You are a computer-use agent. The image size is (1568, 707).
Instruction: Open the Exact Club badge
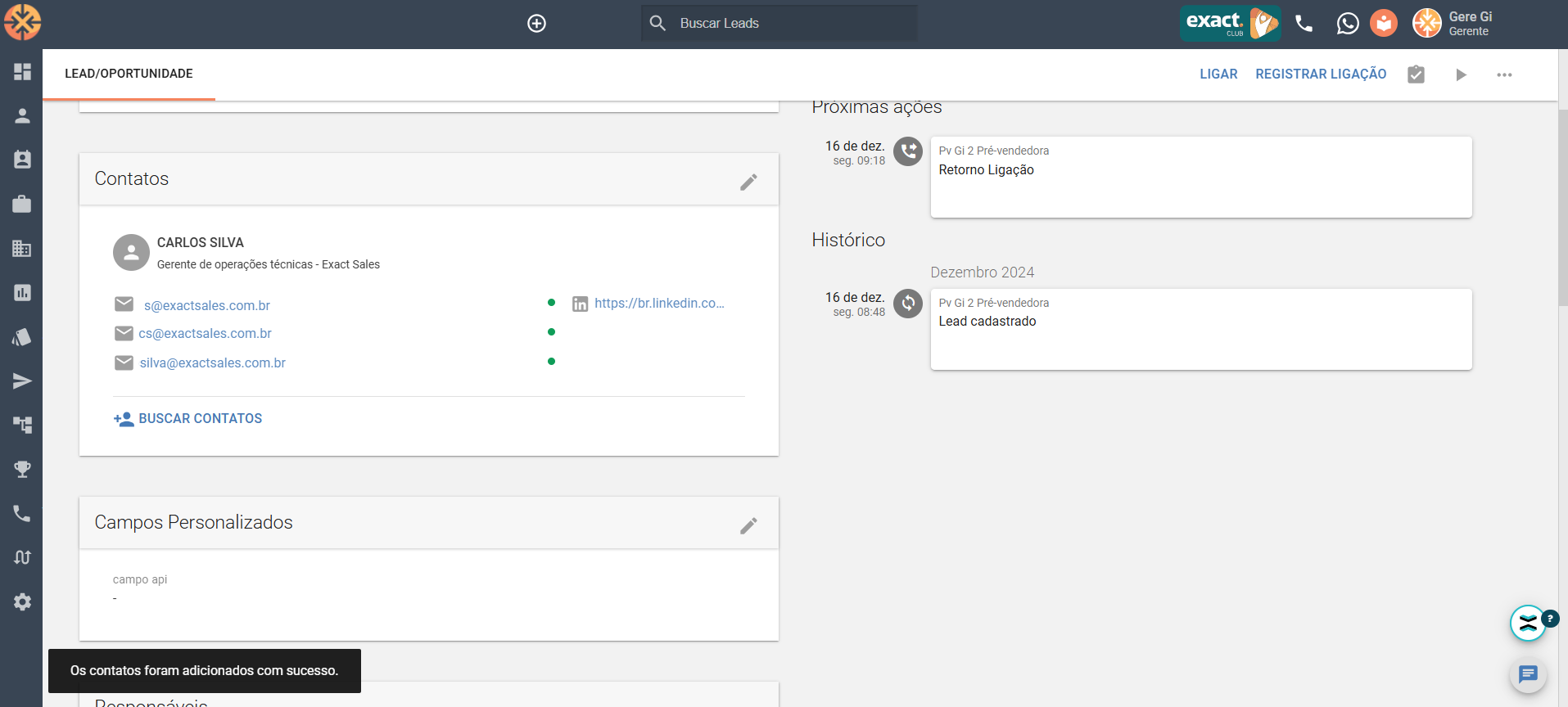(1230, 23)
